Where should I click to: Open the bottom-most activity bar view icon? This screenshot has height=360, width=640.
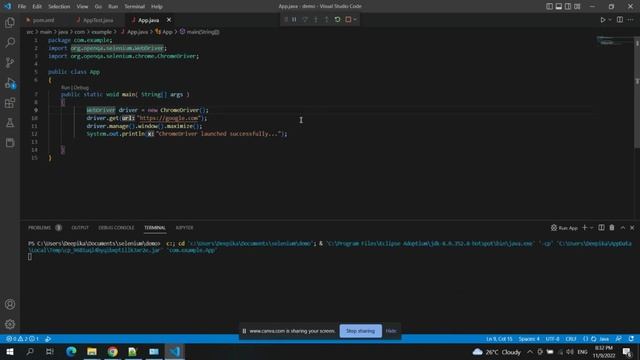[10, 142]
